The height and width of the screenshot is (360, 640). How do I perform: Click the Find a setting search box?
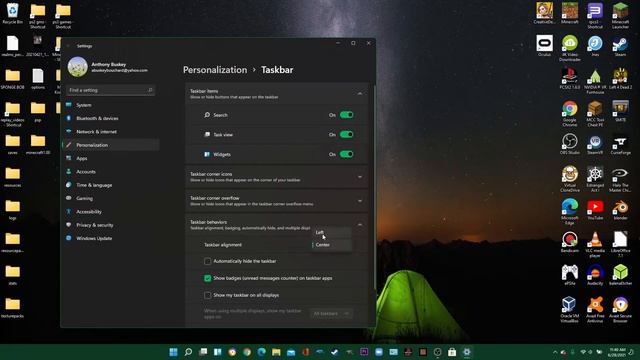[110, 90]
